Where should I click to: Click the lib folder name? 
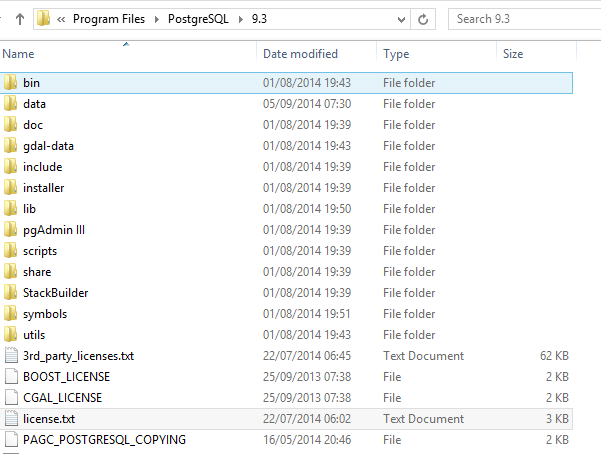click(30, 209)
